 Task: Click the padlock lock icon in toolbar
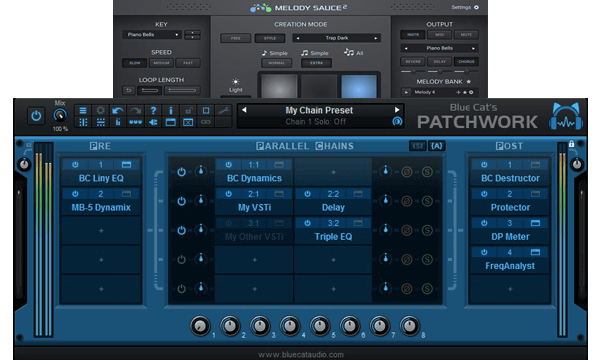188,111
